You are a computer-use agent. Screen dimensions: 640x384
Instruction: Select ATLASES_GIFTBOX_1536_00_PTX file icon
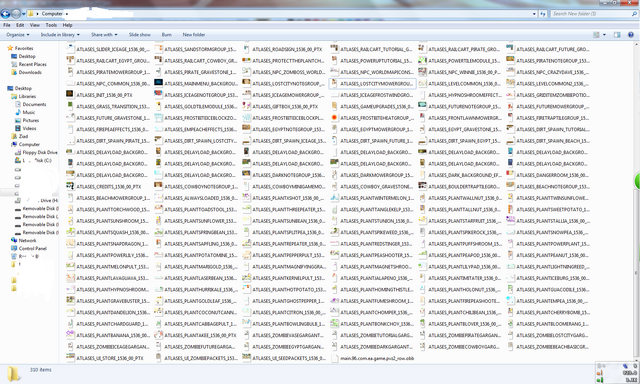(246, 106)
